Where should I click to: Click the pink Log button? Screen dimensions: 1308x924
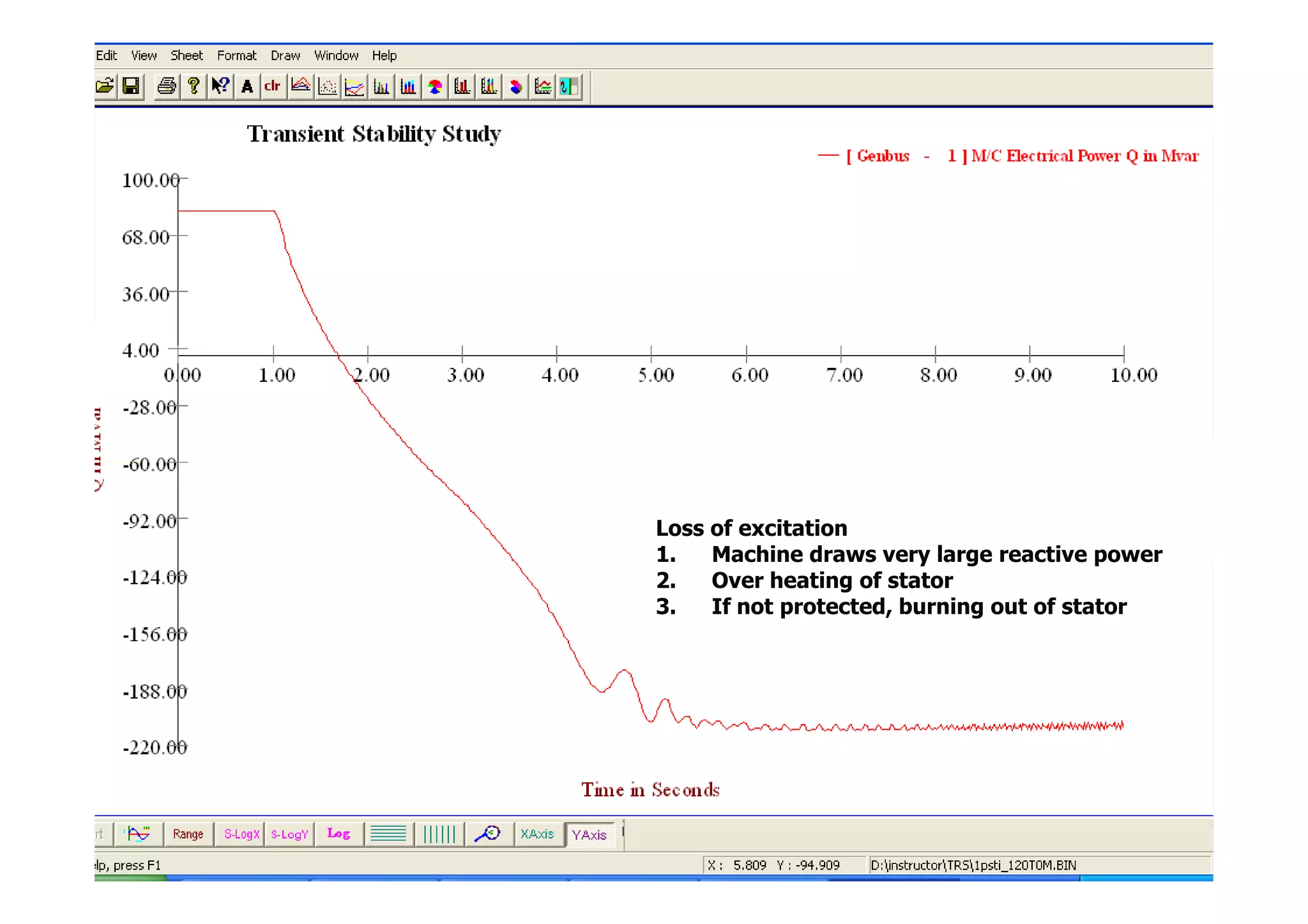click(338, 834)
